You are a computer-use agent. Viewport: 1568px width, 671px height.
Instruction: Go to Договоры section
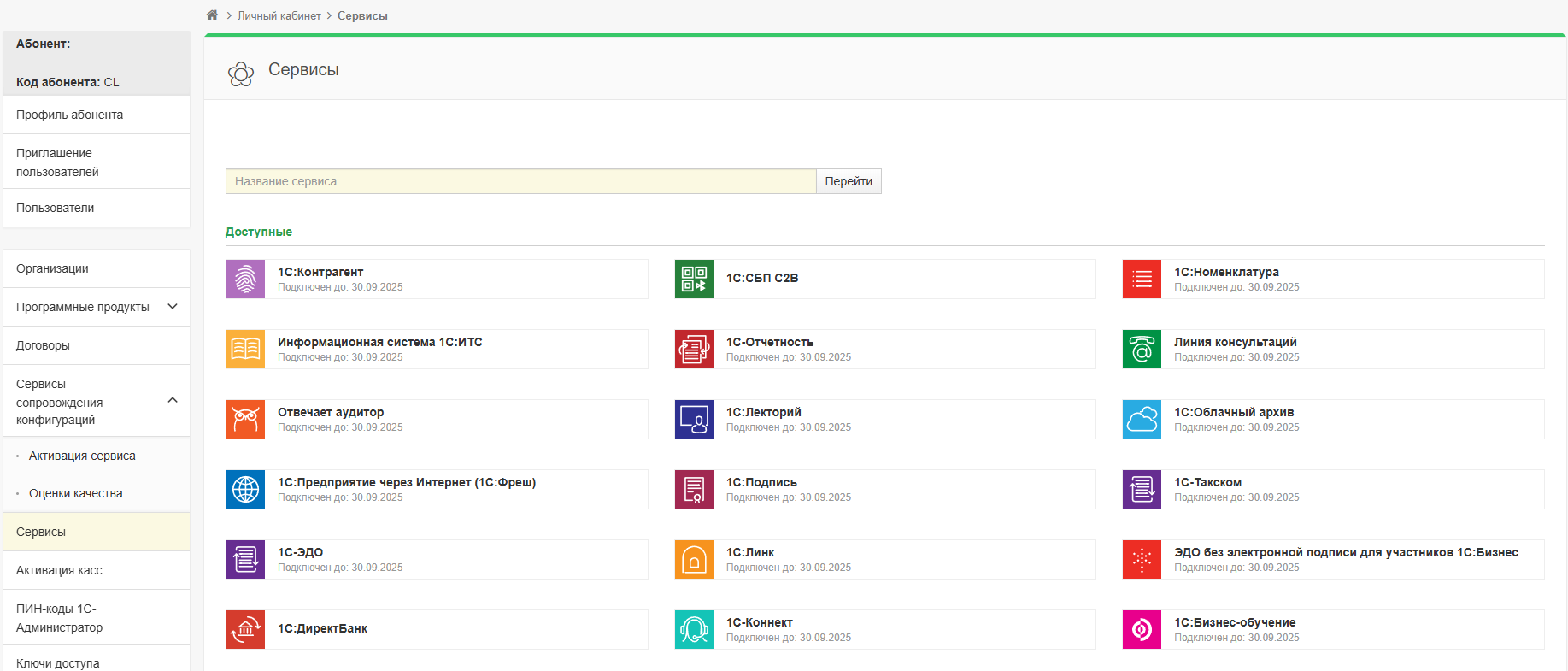point(97,345)
